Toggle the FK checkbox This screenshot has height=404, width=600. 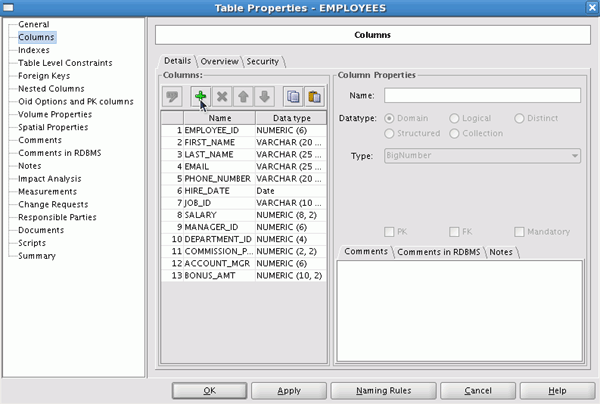[x=454, y=232]
